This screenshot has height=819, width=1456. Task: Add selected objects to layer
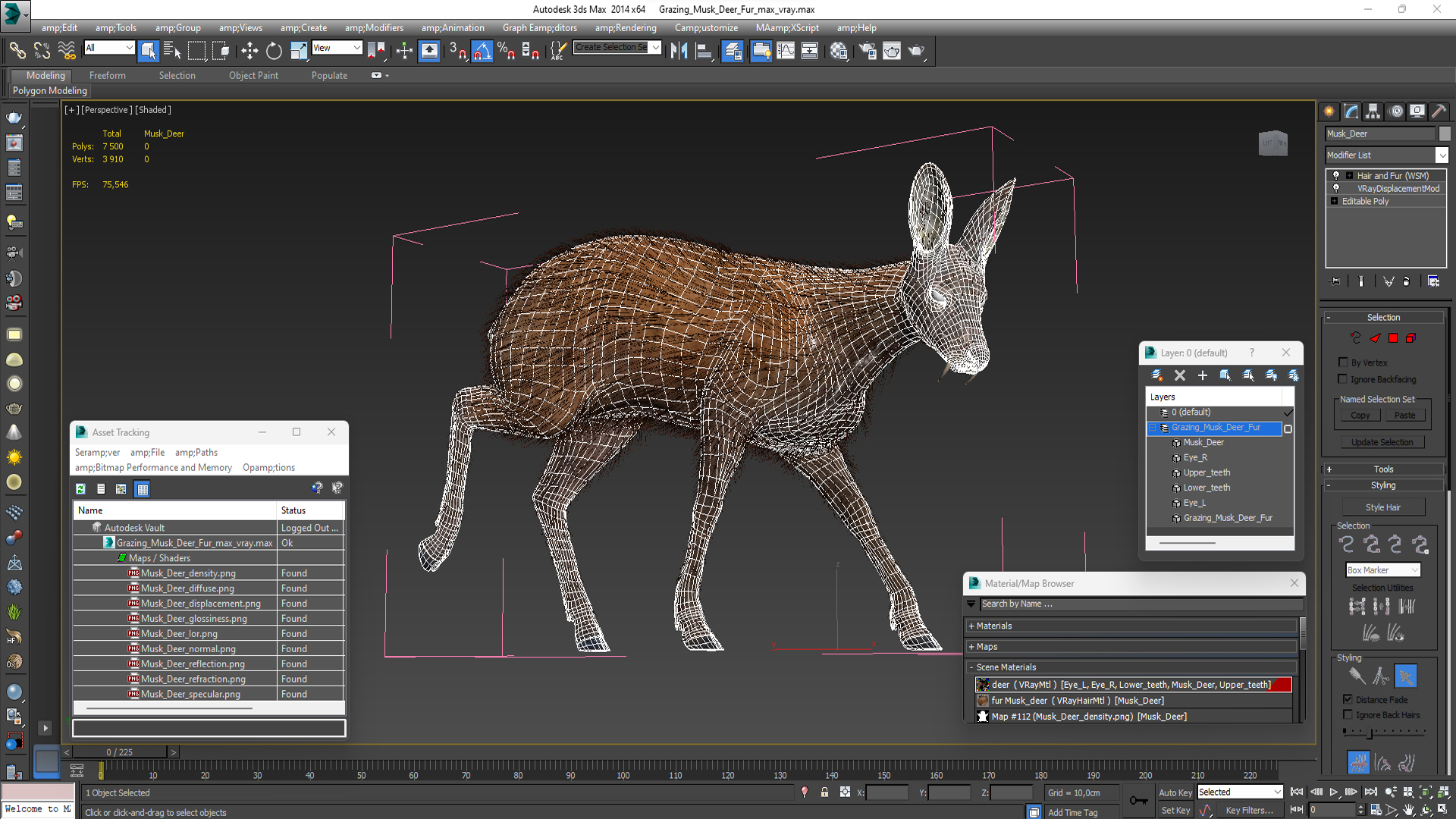[x=1203, y=375]
